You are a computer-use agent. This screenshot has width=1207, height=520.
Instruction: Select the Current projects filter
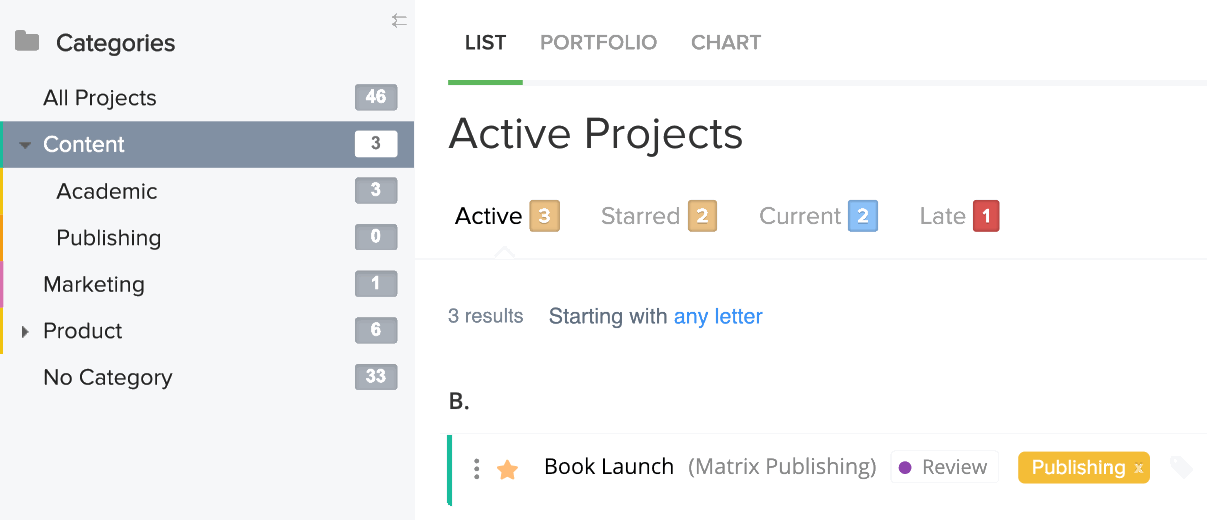818,216
